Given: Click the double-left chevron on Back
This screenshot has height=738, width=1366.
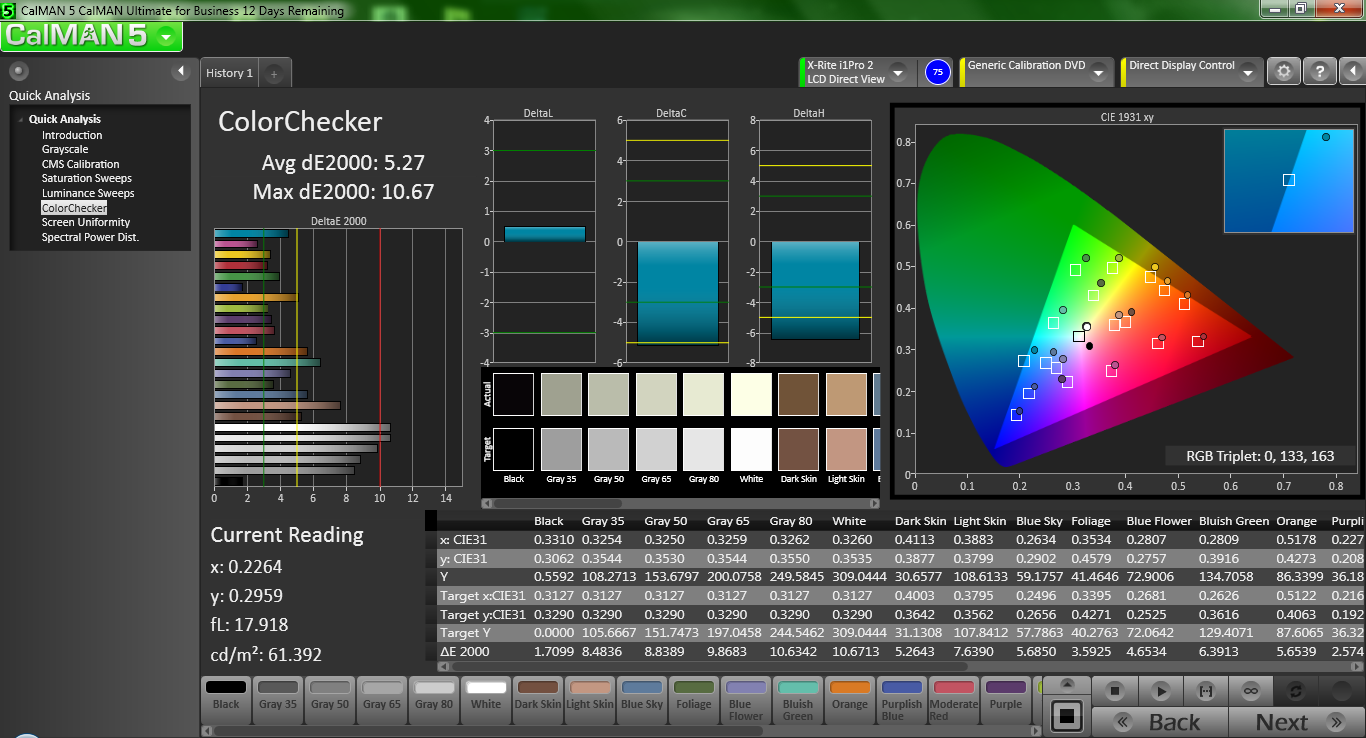Looking at the screenshot, I should 1123,722.
